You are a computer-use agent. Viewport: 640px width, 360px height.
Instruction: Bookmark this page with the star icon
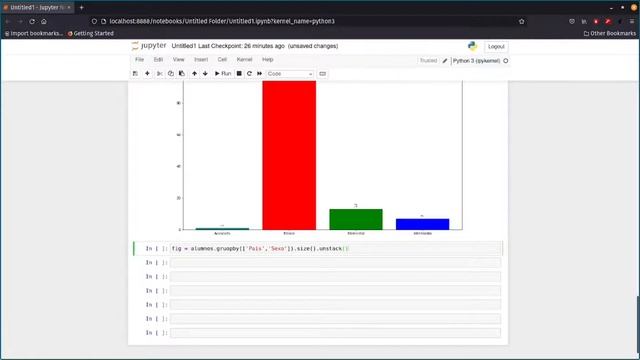point(522,21)
